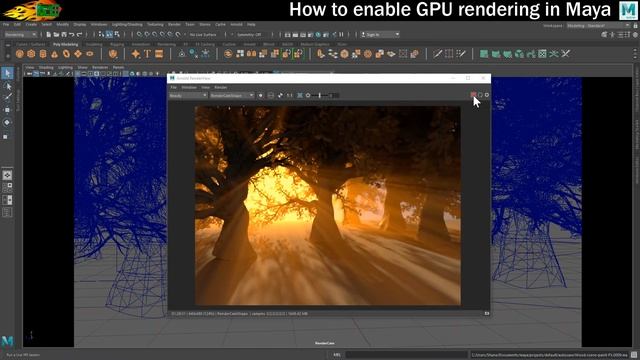Activate the Rotate tool in the toolbox
Image resolution: width=640 pixels, height=360 pixels.
pyautogui.click(x=7, y=122)
